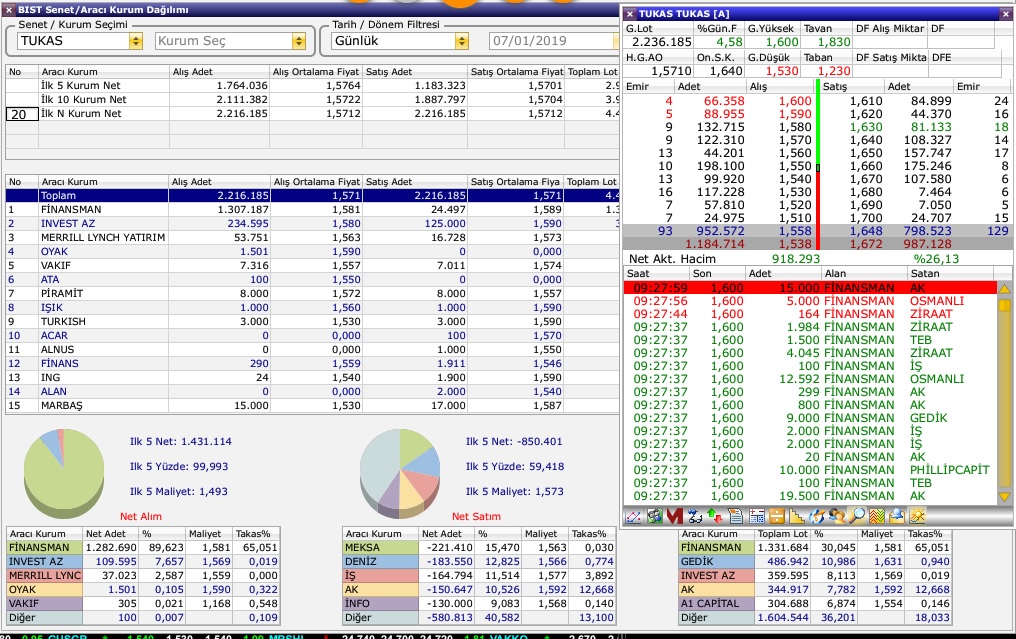Click the Net Satım pie chart
Image resolution: width=1016 pixels, height=639 pixels.
[400, 472]
